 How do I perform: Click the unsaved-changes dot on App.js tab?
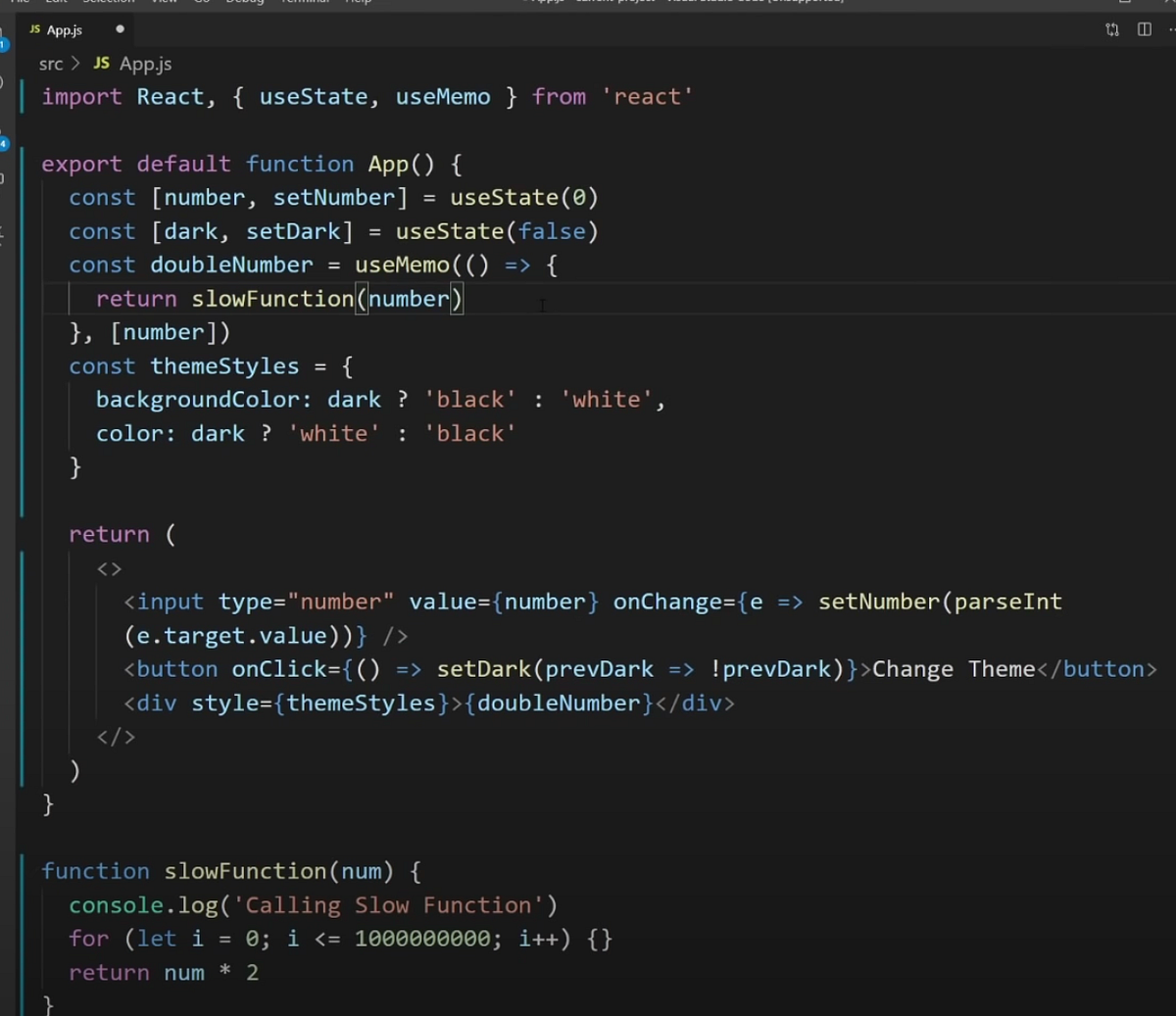120,29
